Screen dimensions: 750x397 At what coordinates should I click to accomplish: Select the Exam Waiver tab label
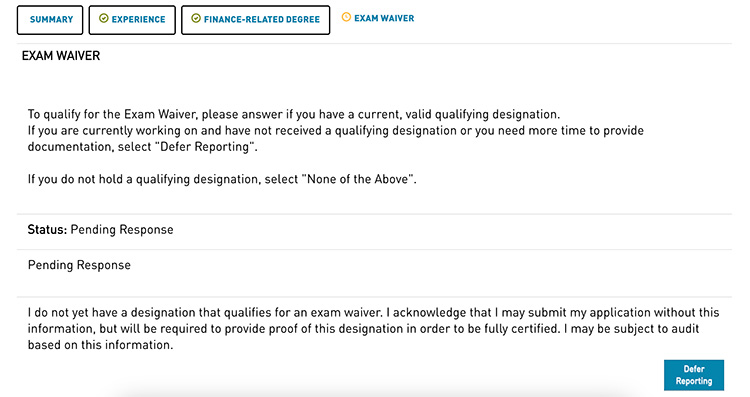click(x=384, y=18)
